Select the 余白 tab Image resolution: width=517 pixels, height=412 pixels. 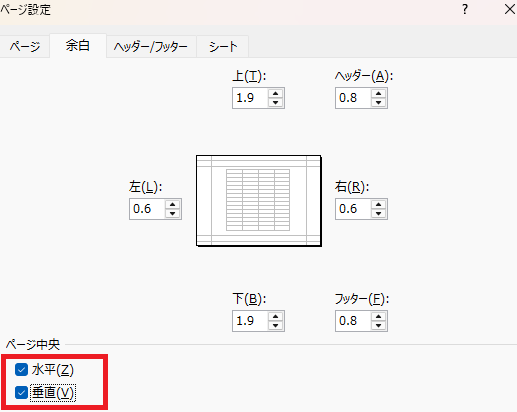click(x=78, y=45)
